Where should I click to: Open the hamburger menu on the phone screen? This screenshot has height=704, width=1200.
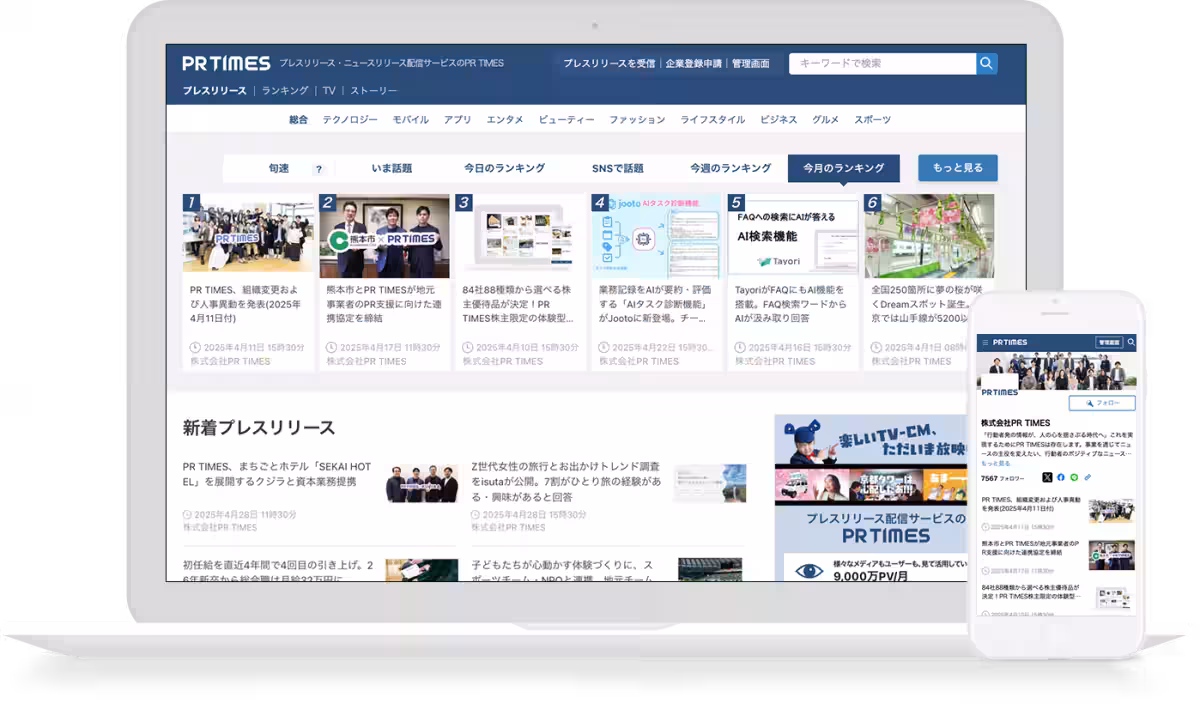click(984, 342)
